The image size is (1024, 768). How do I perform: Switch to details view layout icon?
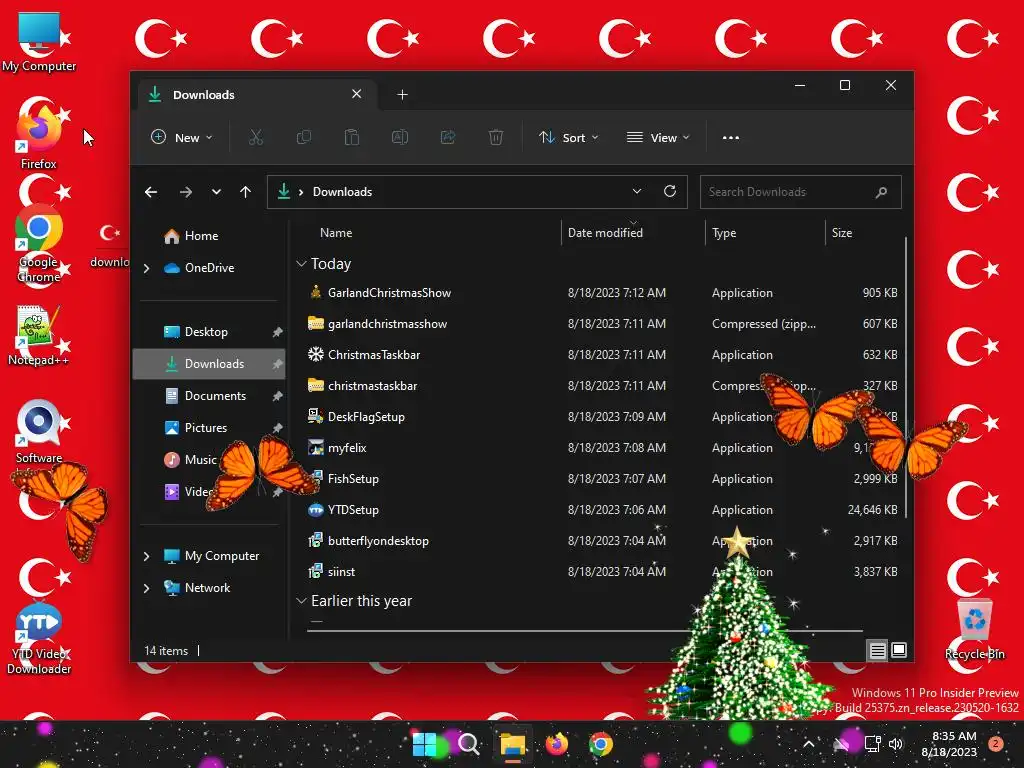(877, 650)
